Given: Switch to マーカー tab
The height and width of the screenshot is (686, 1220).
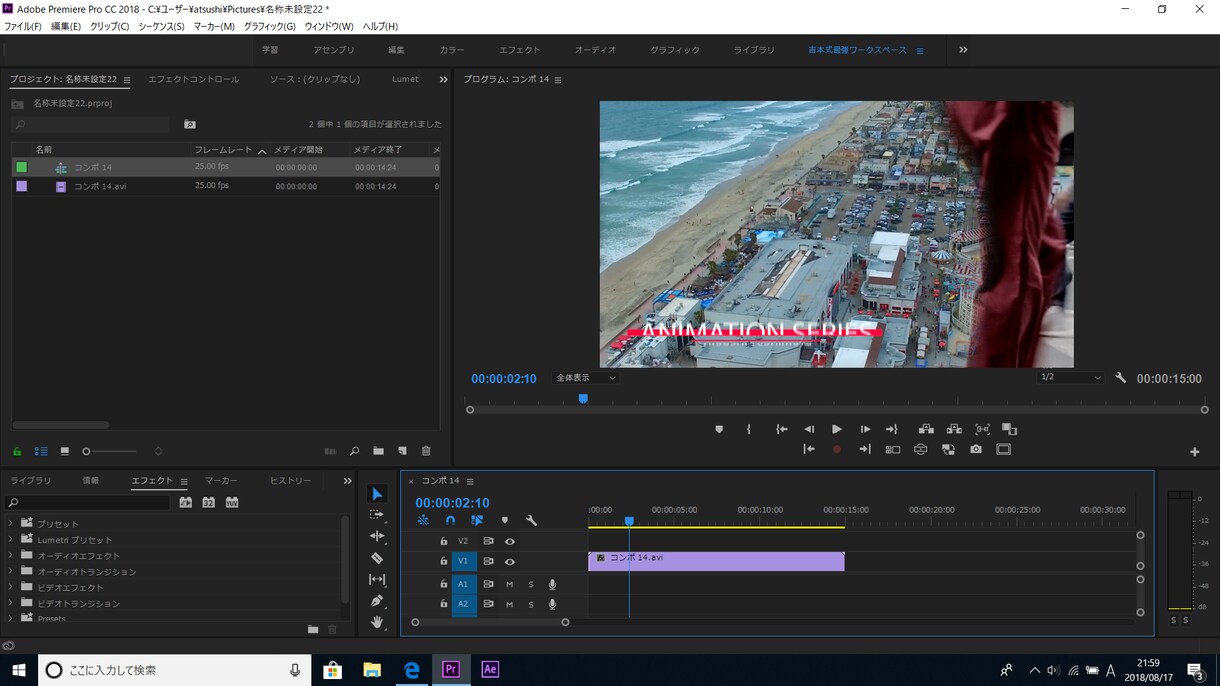Looking at the screenshot, I should click(221, 481).
